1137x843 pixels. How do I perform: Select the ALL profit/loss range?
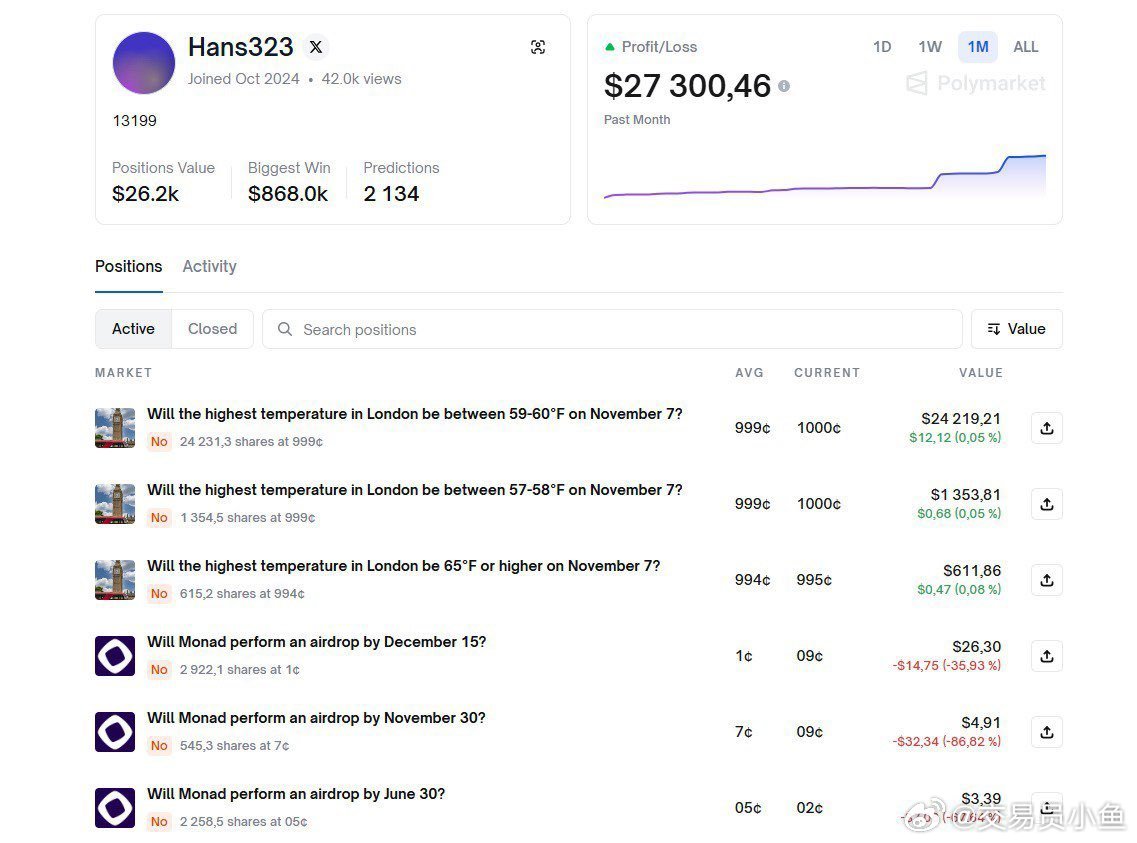1025,47
